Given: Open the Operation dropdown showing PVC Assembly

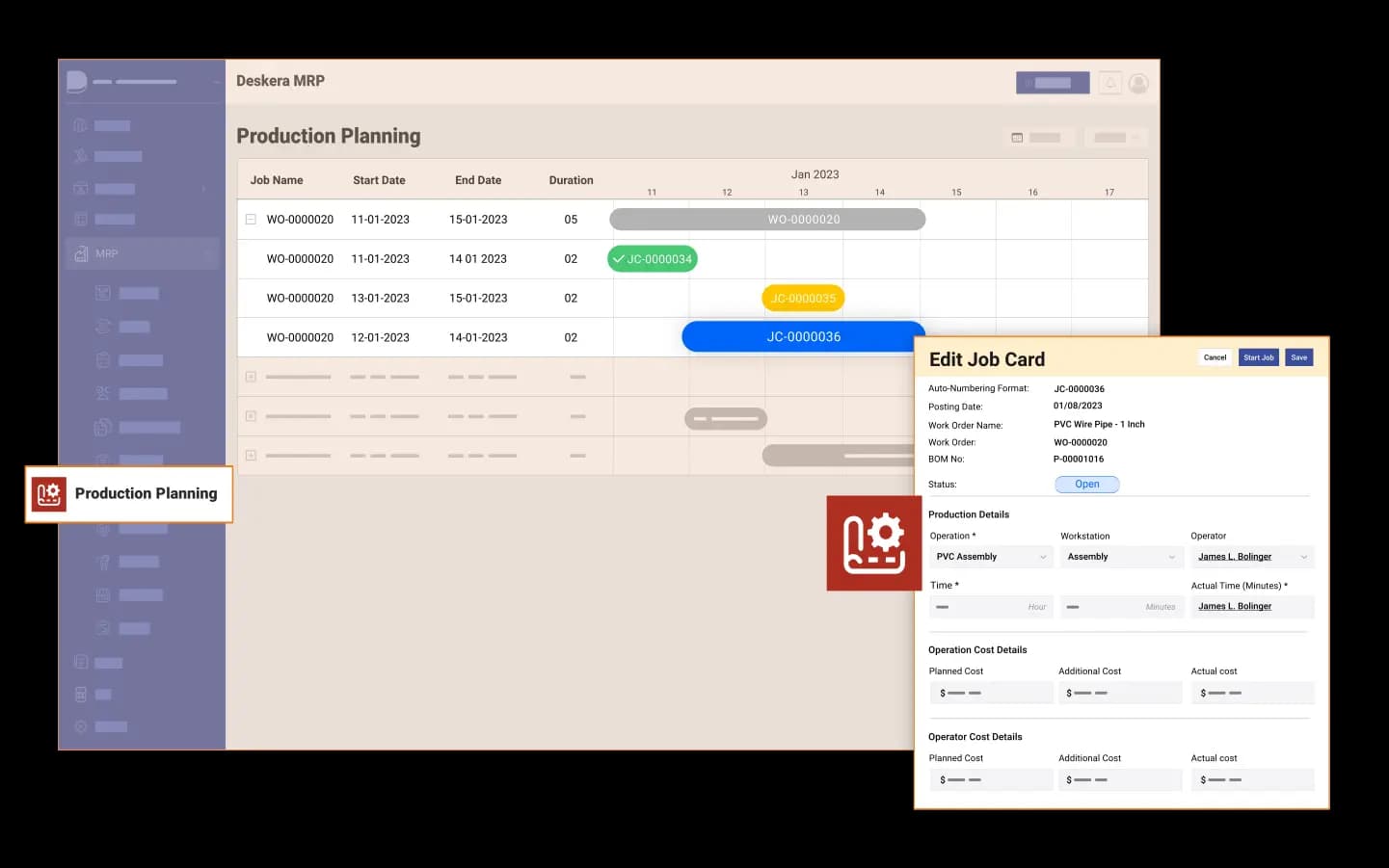Looking at the screenshot, I should pyautogui.click(x=990, y=557).
